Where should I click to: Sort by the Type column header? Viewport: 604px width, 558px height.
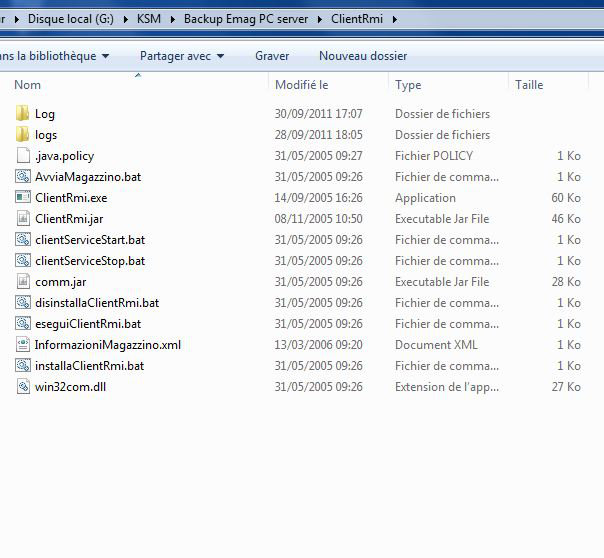click(408, 85)
